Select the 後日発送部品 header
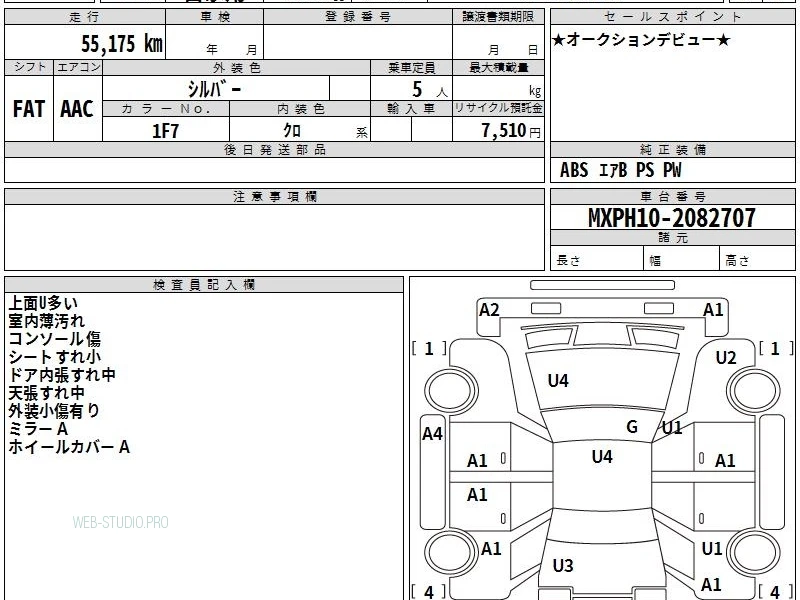Image resolution: width=800 pixels, height=600 pixels. pyautogui.click(x=274, y=149)
